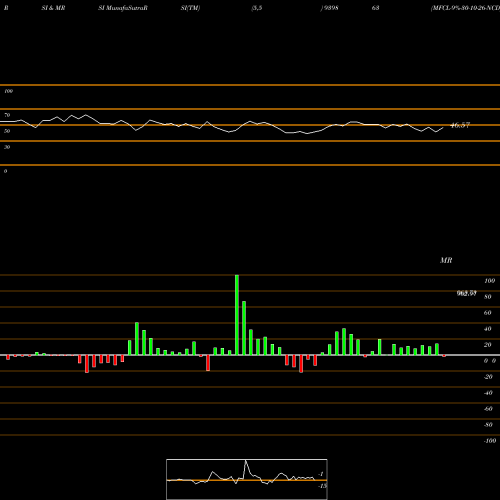Click the 'MR' panel title
500x500 pixels.
point(446,260)
